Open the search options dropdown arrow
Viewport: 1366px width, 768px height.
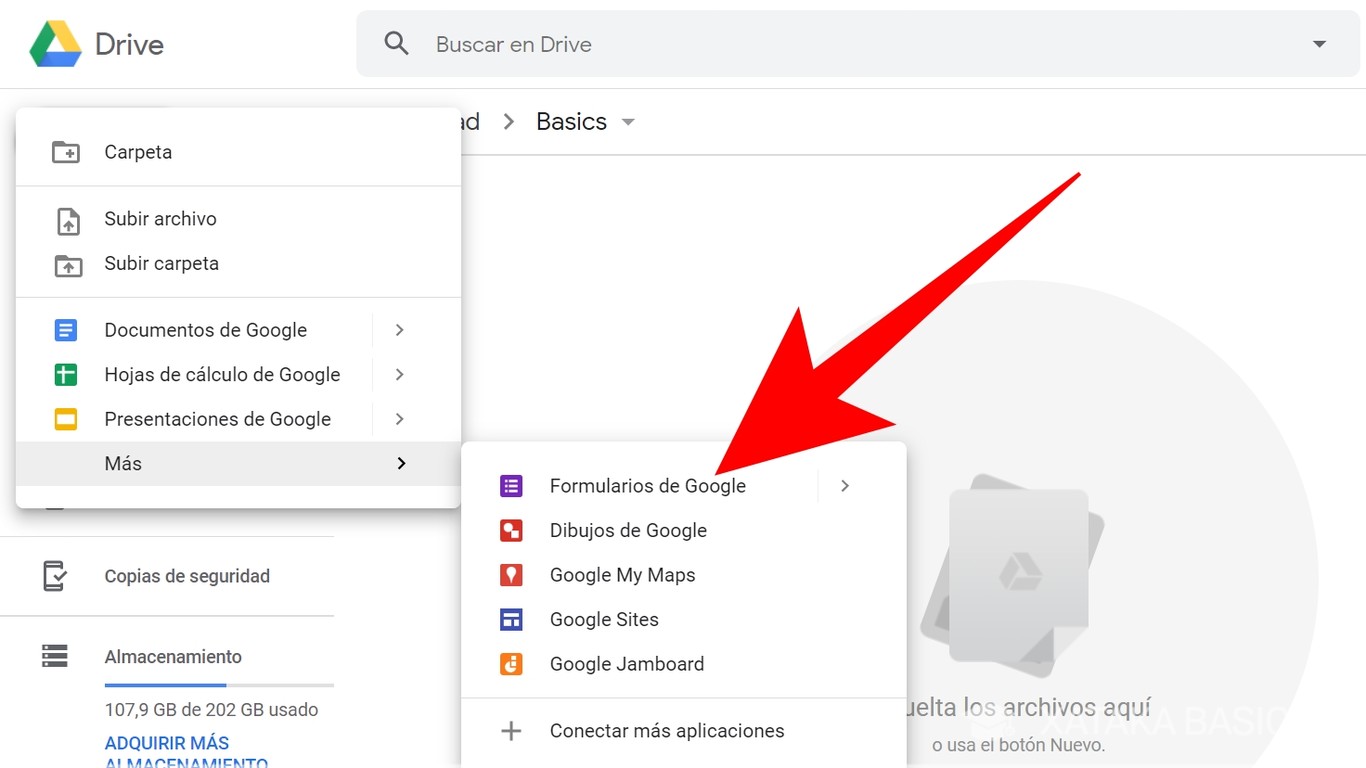pyautogui.click(x=1319, y=44)
